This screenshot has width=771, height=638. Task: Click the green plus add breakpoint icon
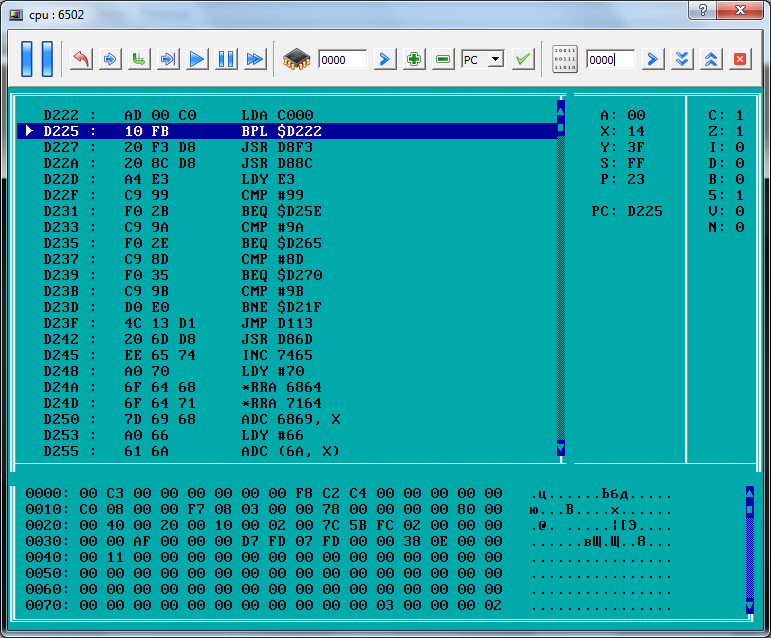pos(414,59)
